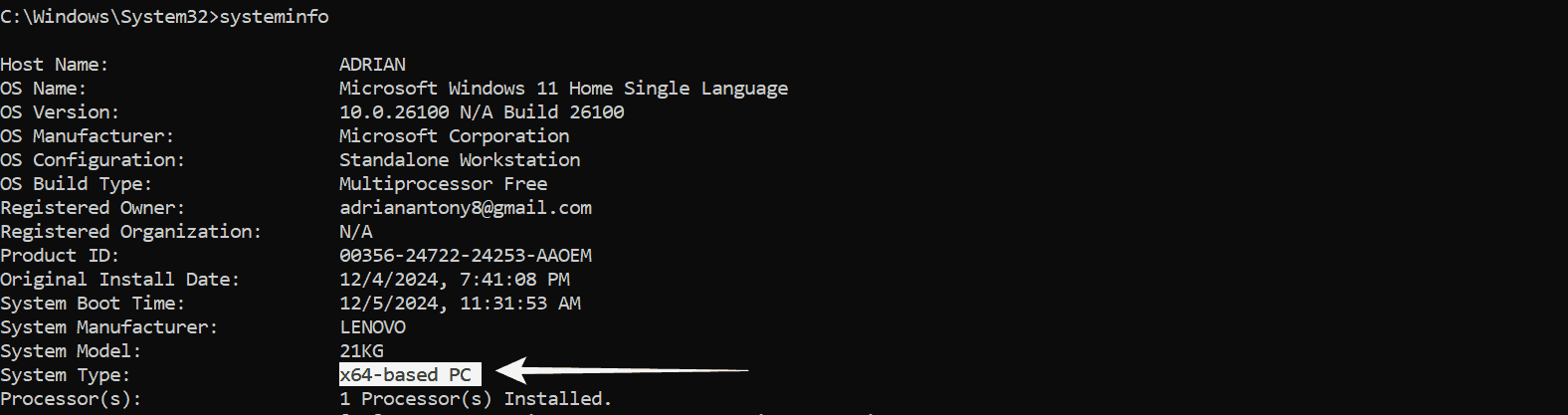Click the C:\Windows\System32 prompt path
The image size is (1568, 415).
pyautogui.click(x=106, y=17)
